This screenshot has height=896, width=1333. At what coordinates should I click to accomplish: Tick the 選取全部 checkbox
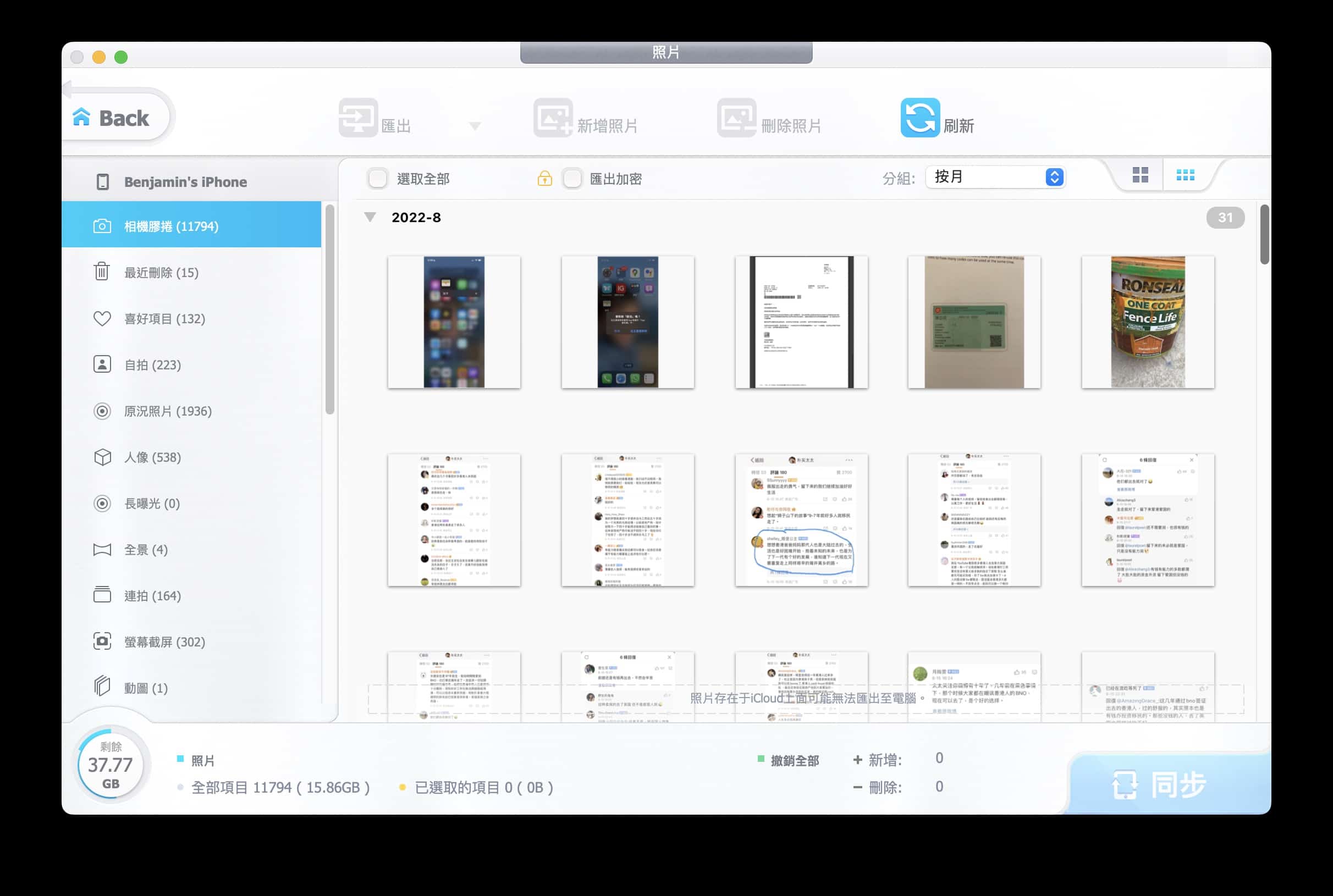click(377, 178)
